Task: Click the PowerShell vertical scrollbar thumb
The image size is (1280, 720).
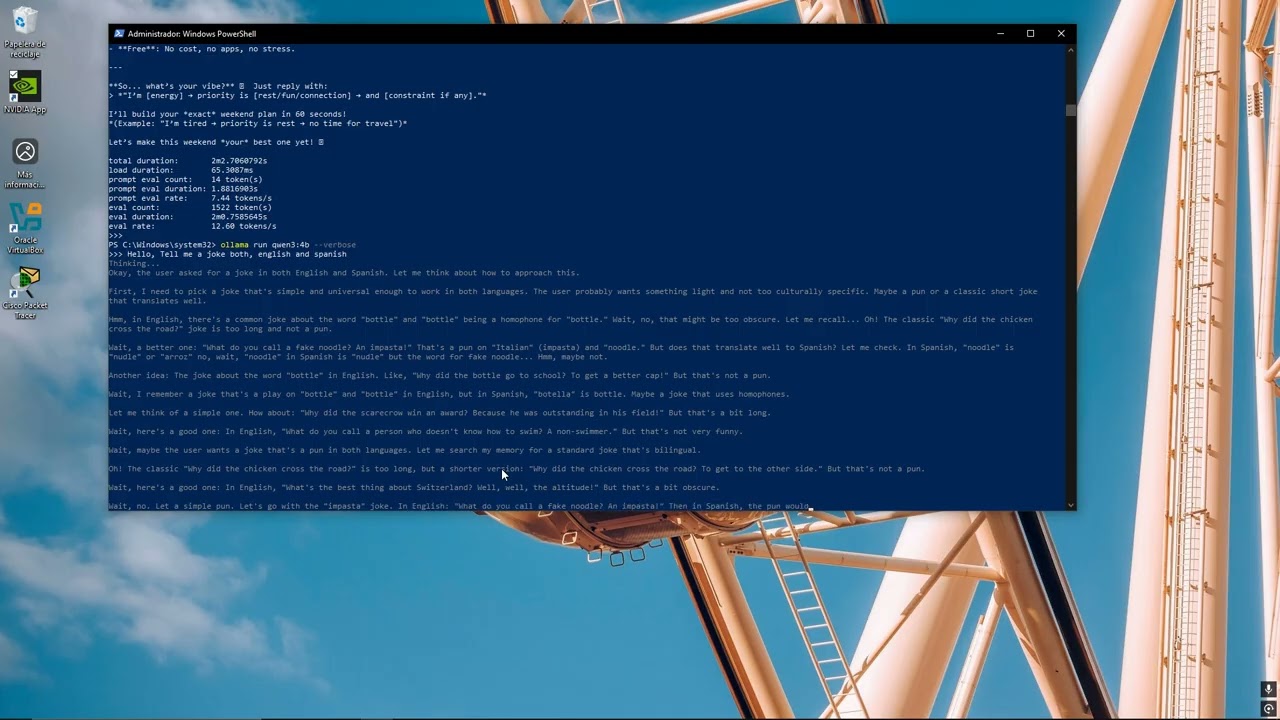Action: click(x=1071, y=110)
